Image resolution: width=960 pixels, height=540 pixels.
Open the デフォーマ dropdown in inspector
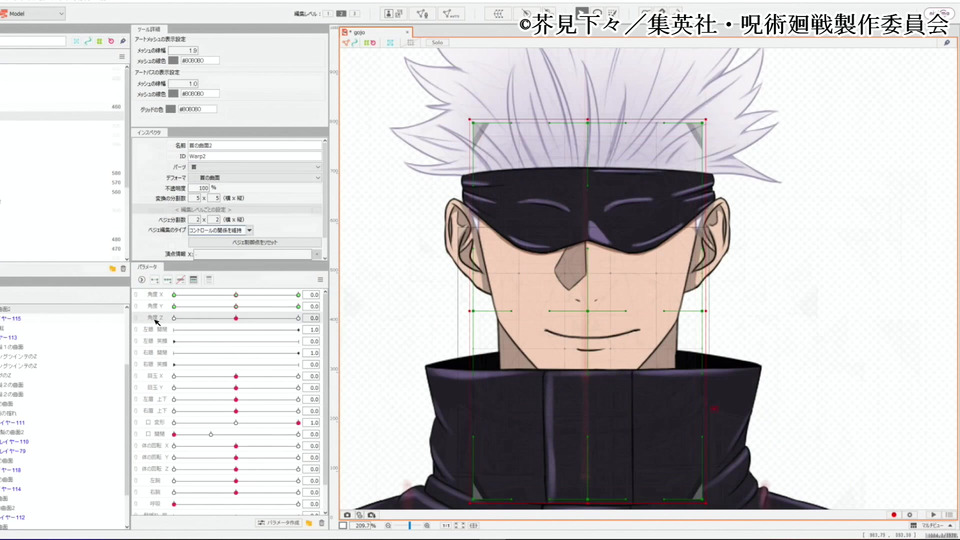254,178
